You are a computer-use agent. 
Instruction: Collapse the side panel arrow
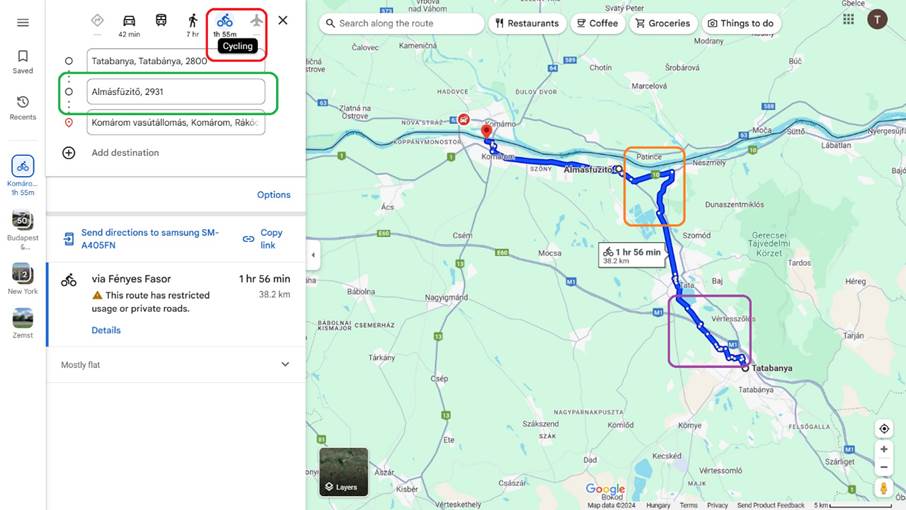pos(313,255)
